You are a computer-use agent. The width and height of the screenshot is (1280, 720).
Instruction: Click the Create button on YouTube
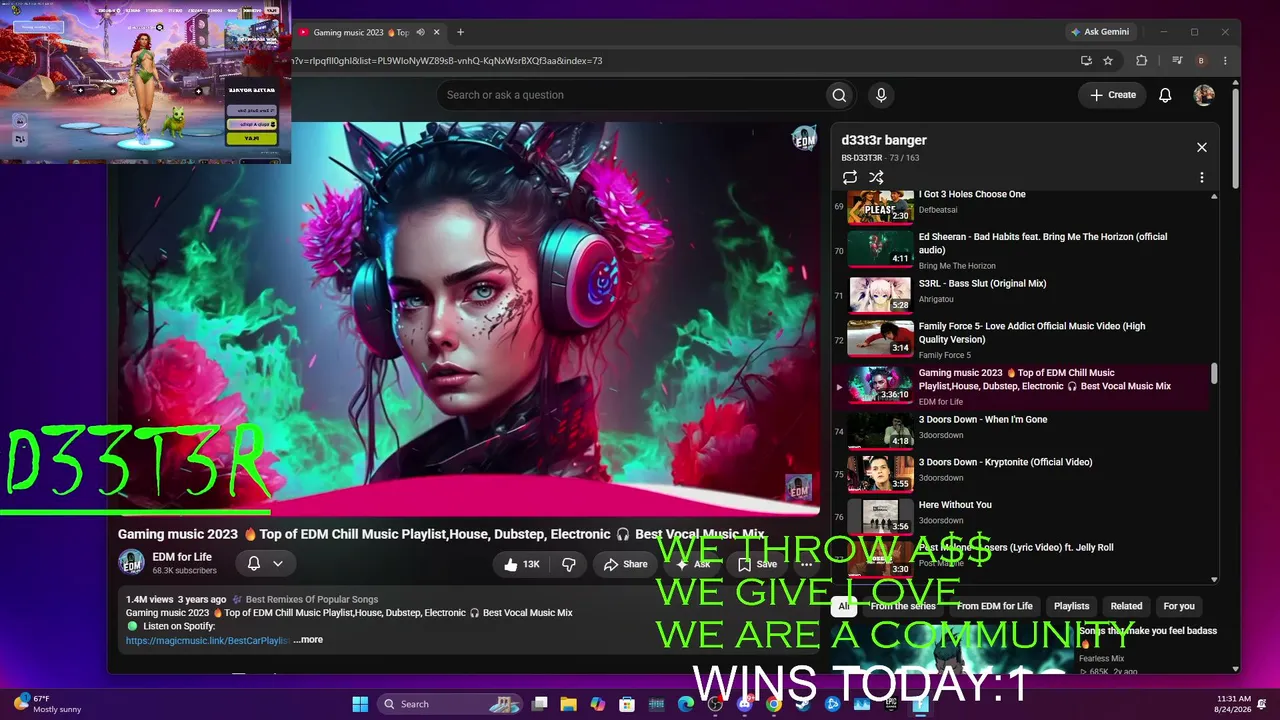(1113, 95)
